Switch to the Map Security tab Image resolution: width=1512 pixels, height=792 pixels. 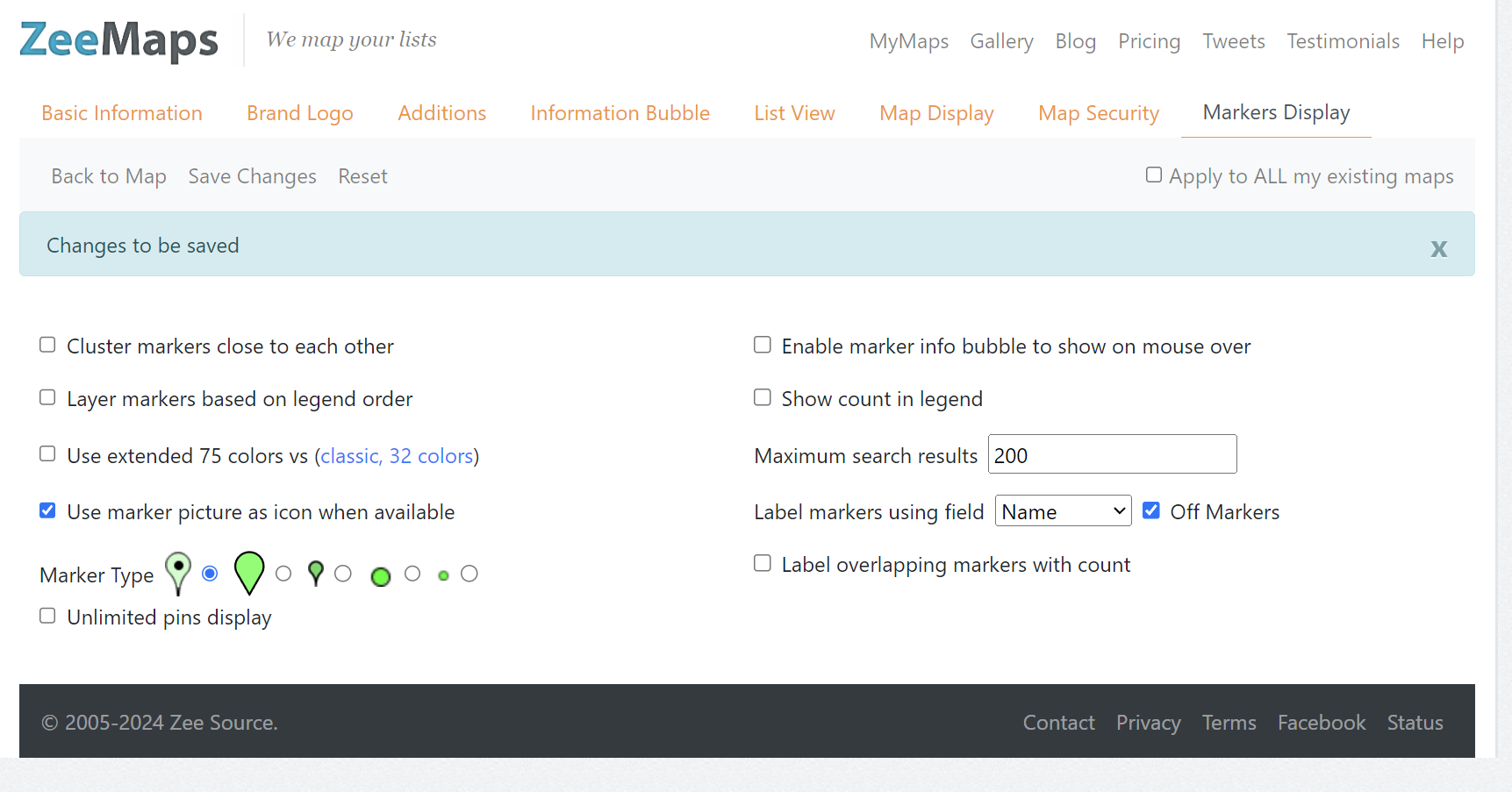pos(1099,112)
